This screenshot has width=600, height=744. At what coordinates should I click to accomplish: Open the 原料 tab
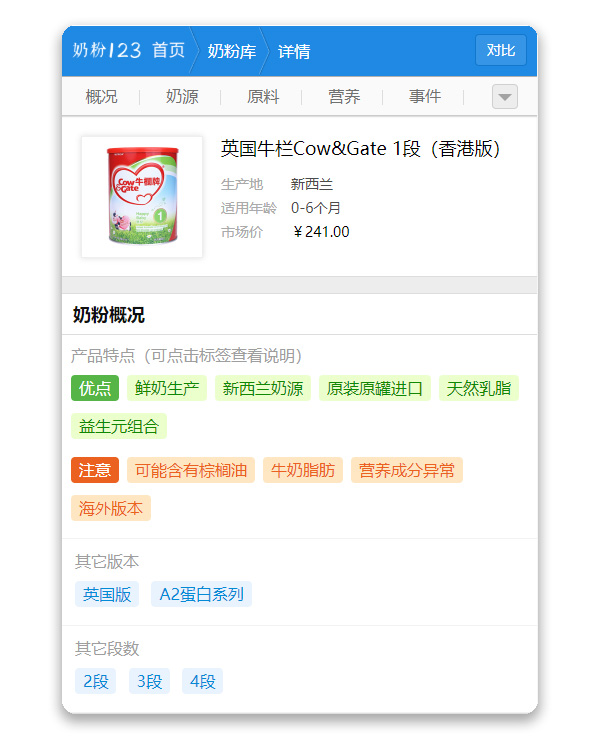(x=263, y=97)
